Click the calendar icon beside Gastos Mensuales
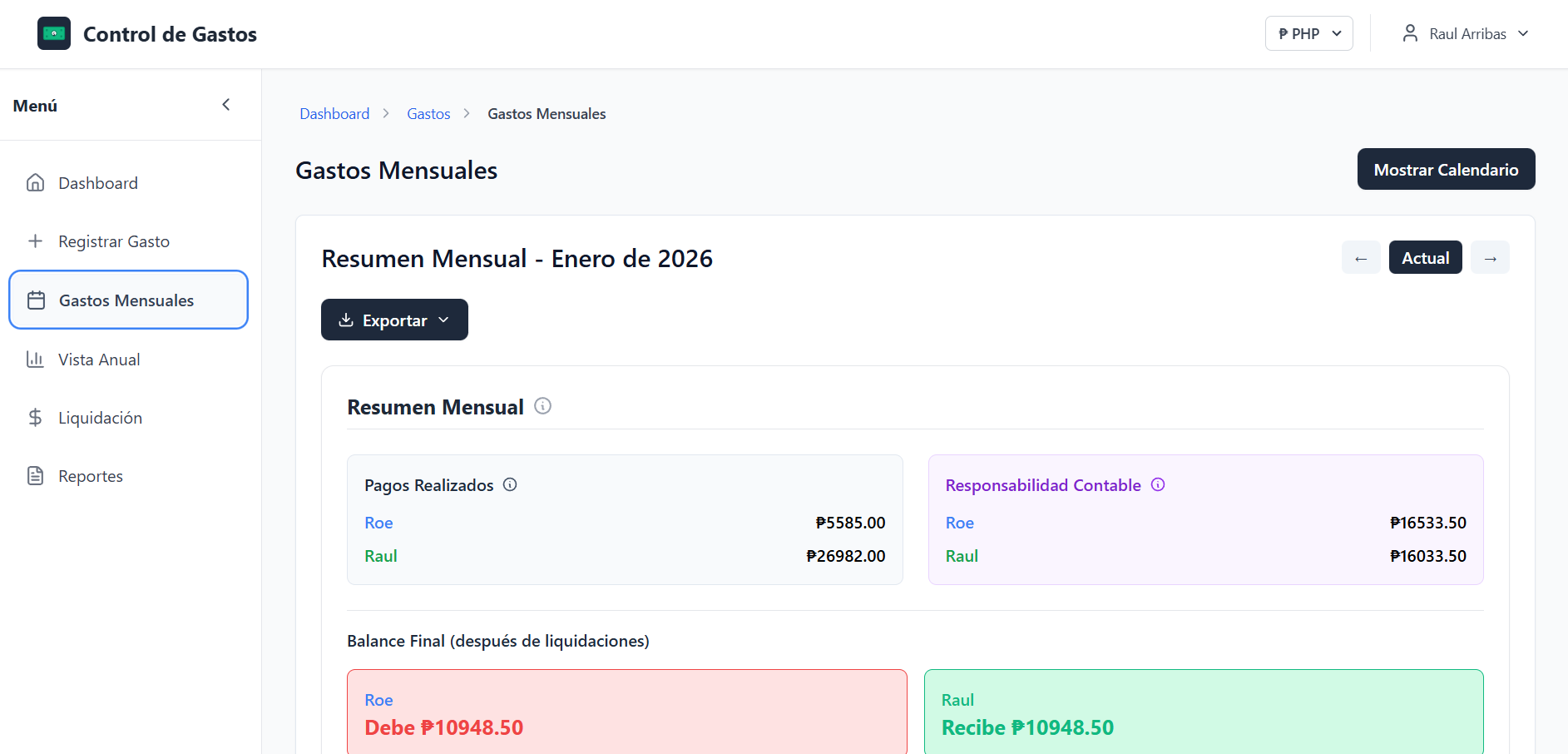This screenshot has height=754, width=1568. [x=36, y=300]
